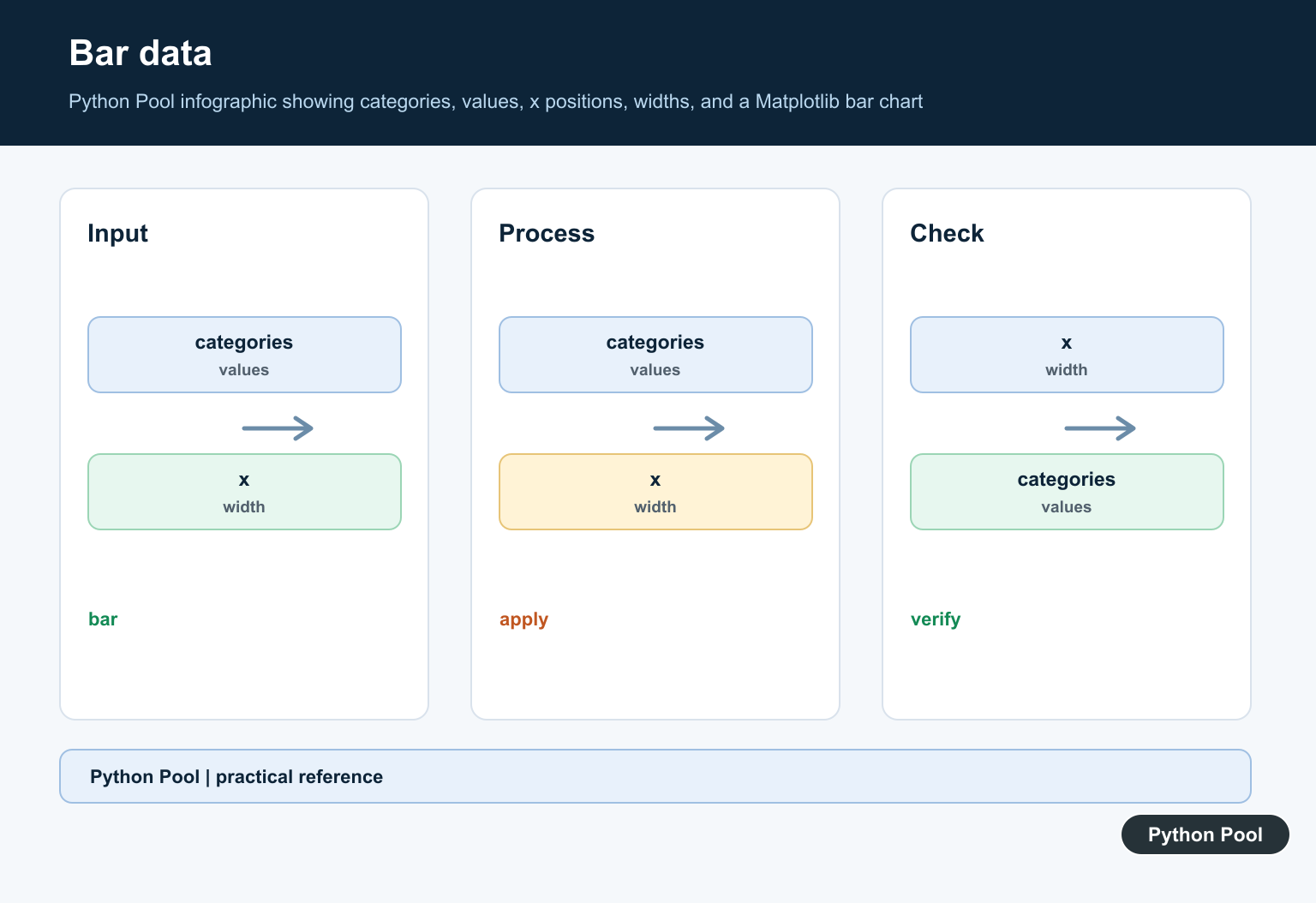This screenshot has height=903, width=1316.
Task: Click the 'Python Pool | practical reference' banner
Action: [x=655, y=776]
